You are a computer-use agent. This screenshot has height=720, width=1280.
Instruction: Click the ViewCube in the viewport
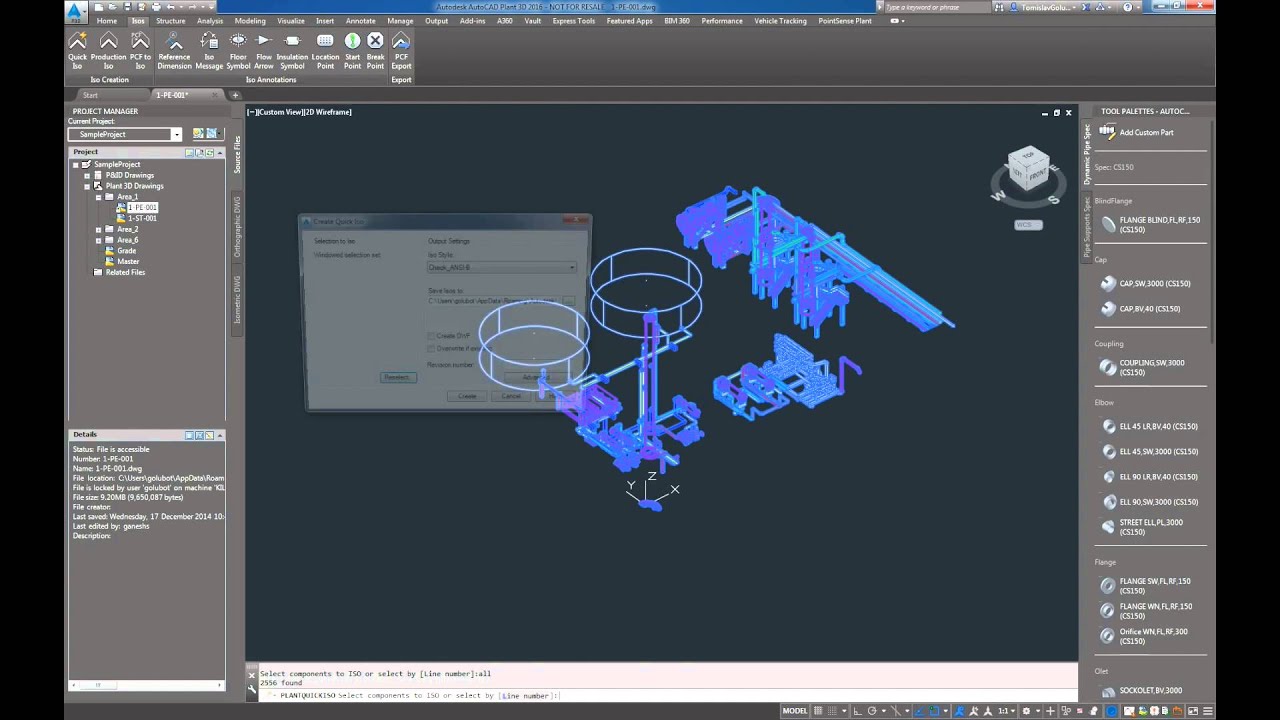pyautogui.click(x=1028, y=170)
